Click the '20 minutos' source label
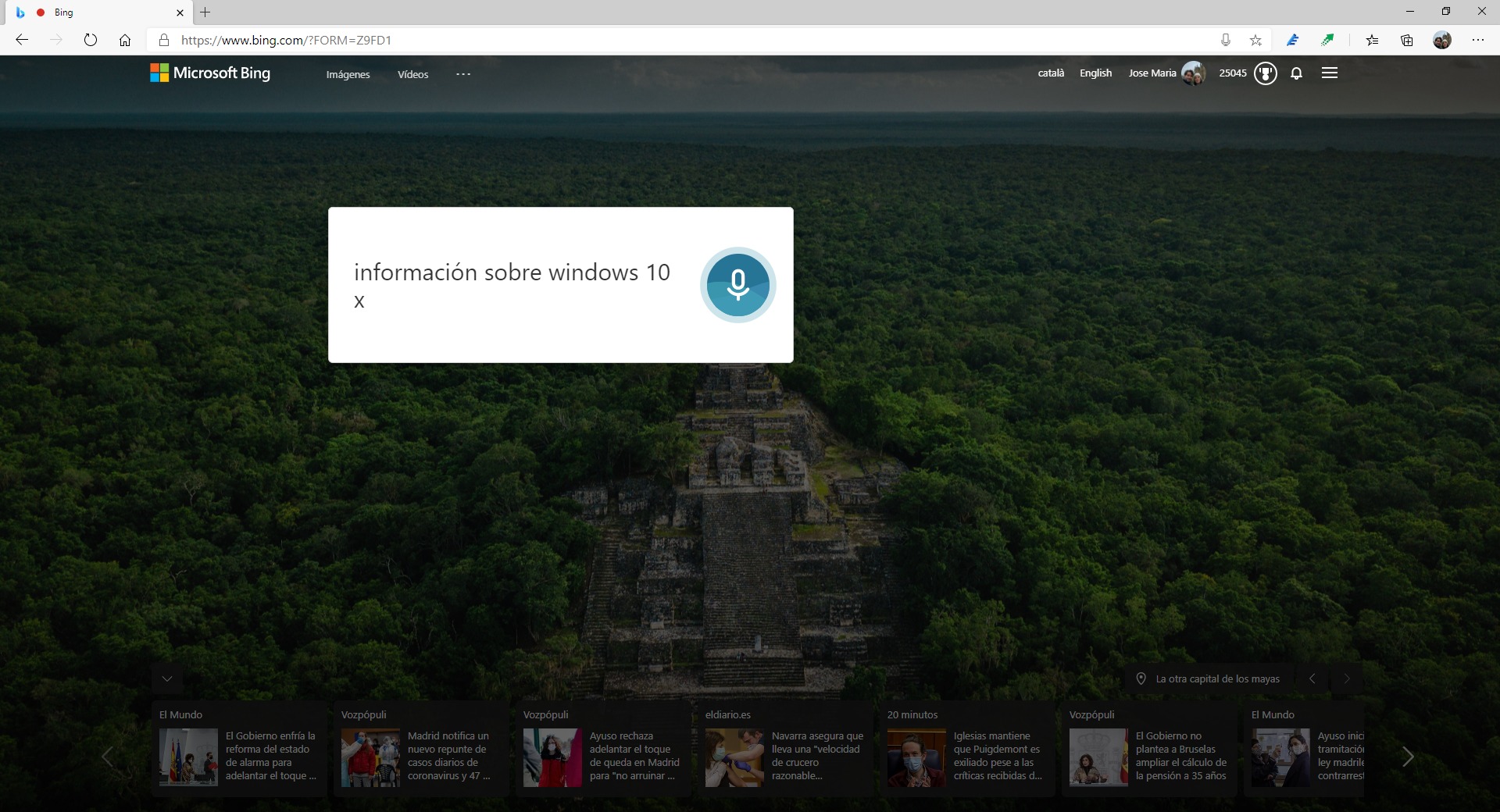This screenshot has height=812, width=1500. click(912, 714)
